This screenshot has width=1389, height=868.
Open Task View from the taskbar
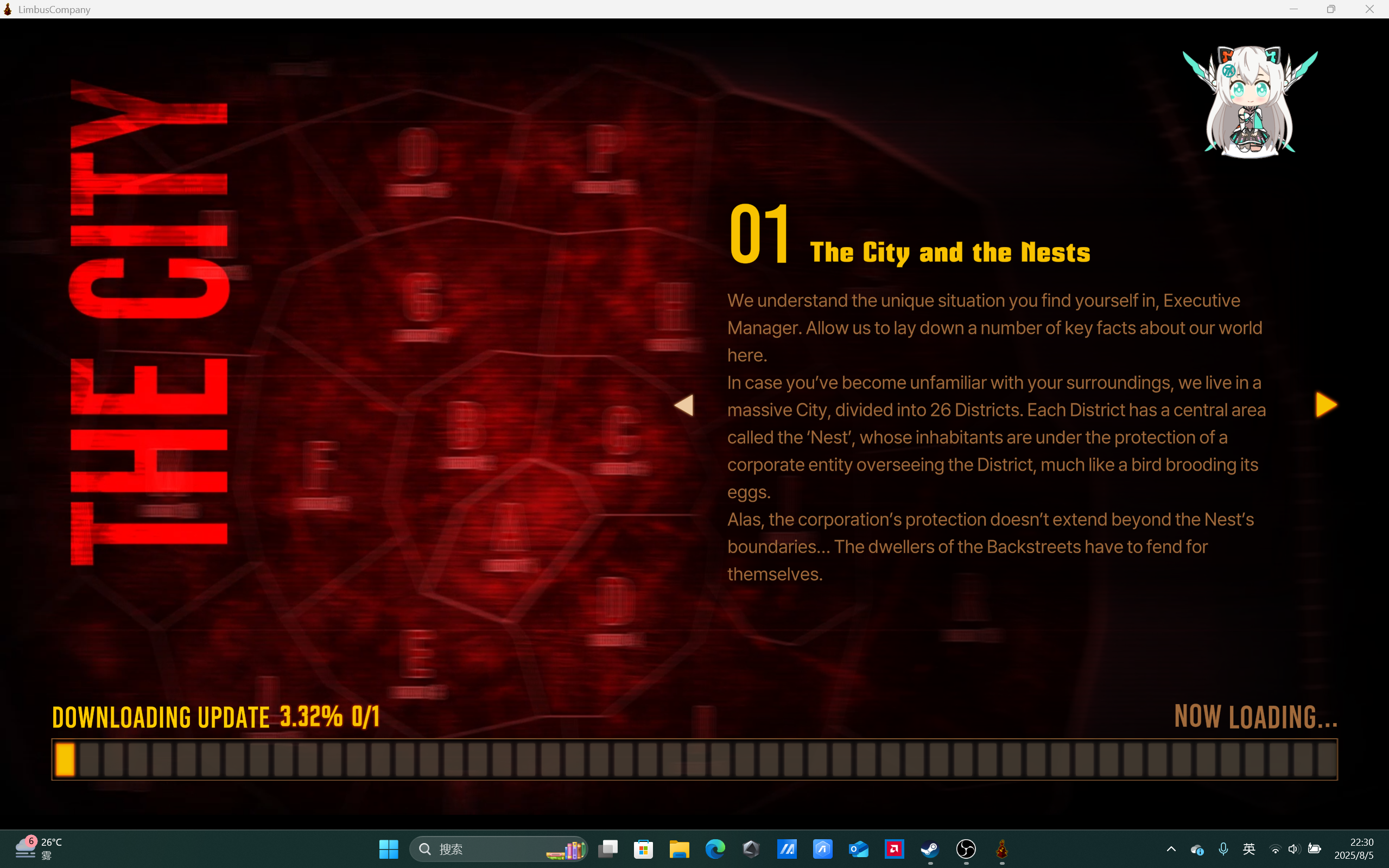point(608,849)
